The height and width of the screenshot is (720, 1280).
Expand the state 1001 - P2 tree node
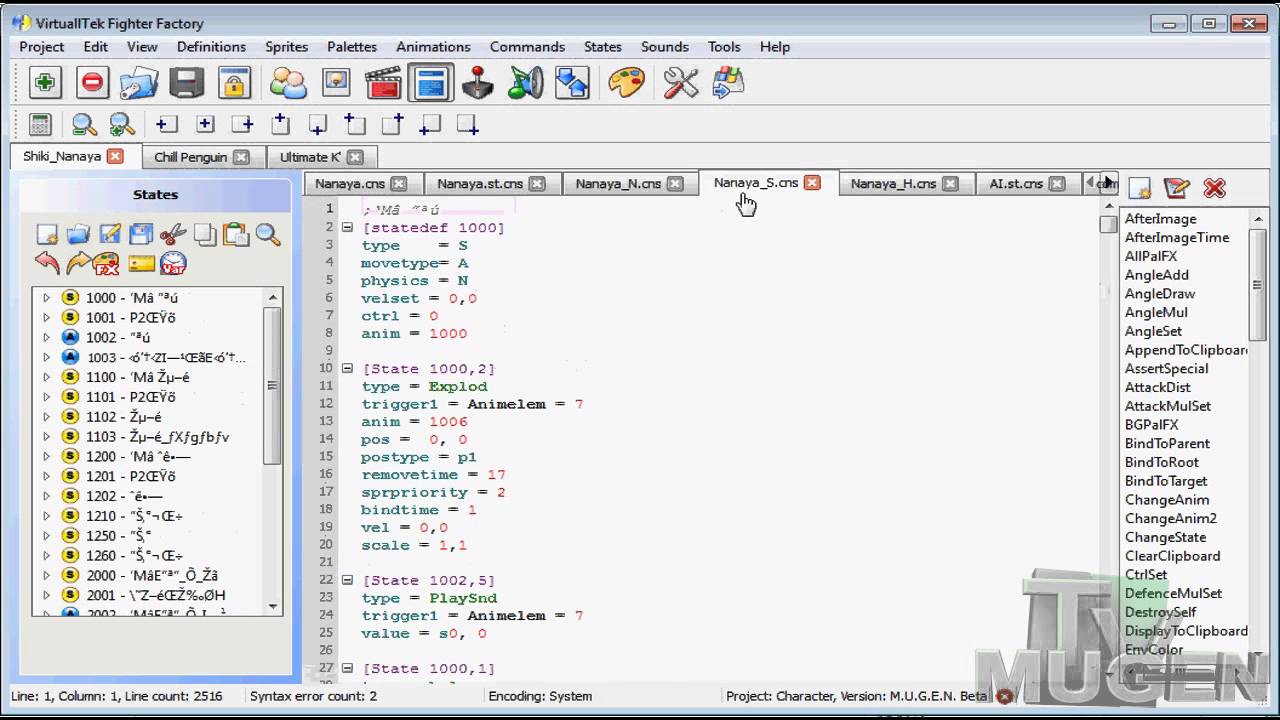(46, 318)
